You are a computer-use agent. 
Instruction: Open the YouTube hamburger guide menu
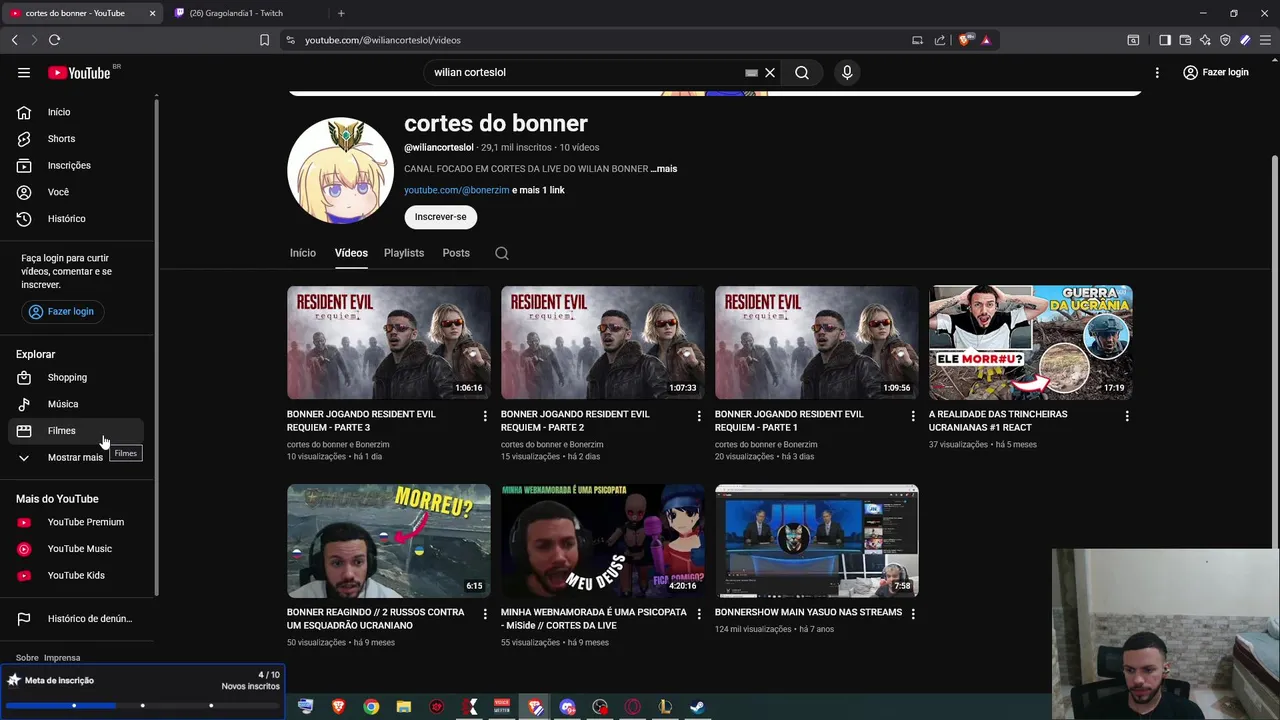(x=24, y=72)
